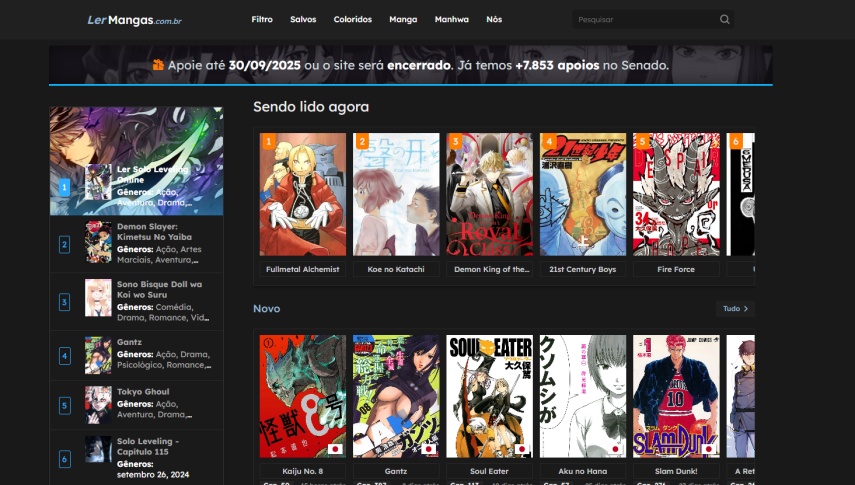Open Sono Bisque Doll wa Koi wo Suru
The height and width of the screenshot is (485, 855).
point(136,301)
